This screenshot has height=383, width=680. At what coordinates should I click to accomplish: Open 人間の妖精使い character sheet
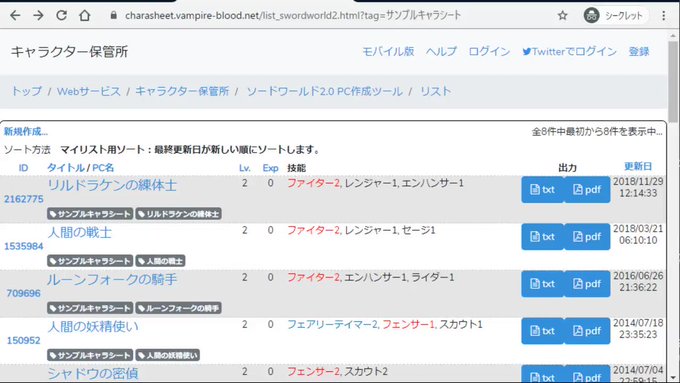pyautogui.click(x=93, y=327)
